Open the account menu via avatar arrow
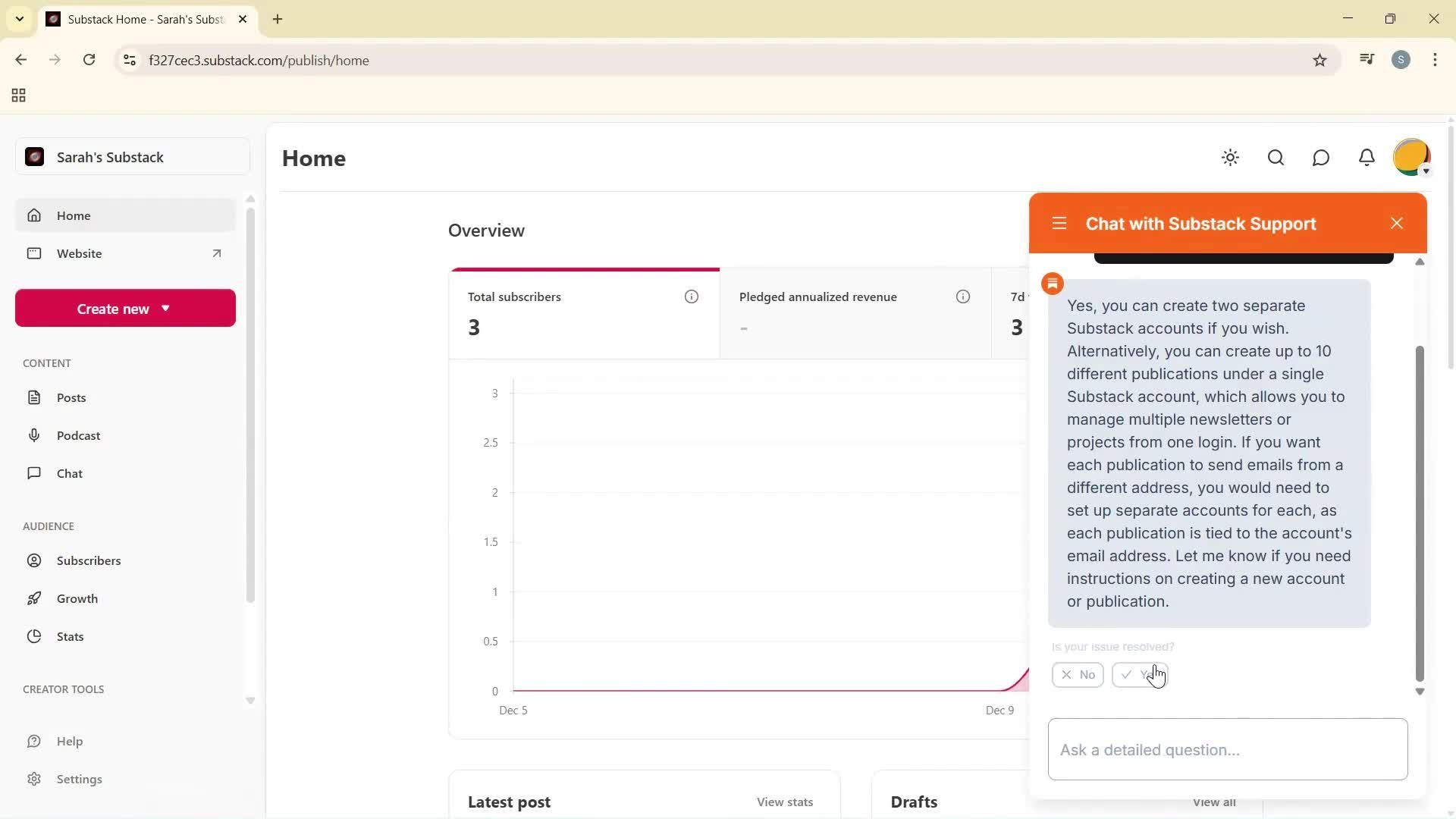1456x819 pixels. click(x=1426, y=171)
